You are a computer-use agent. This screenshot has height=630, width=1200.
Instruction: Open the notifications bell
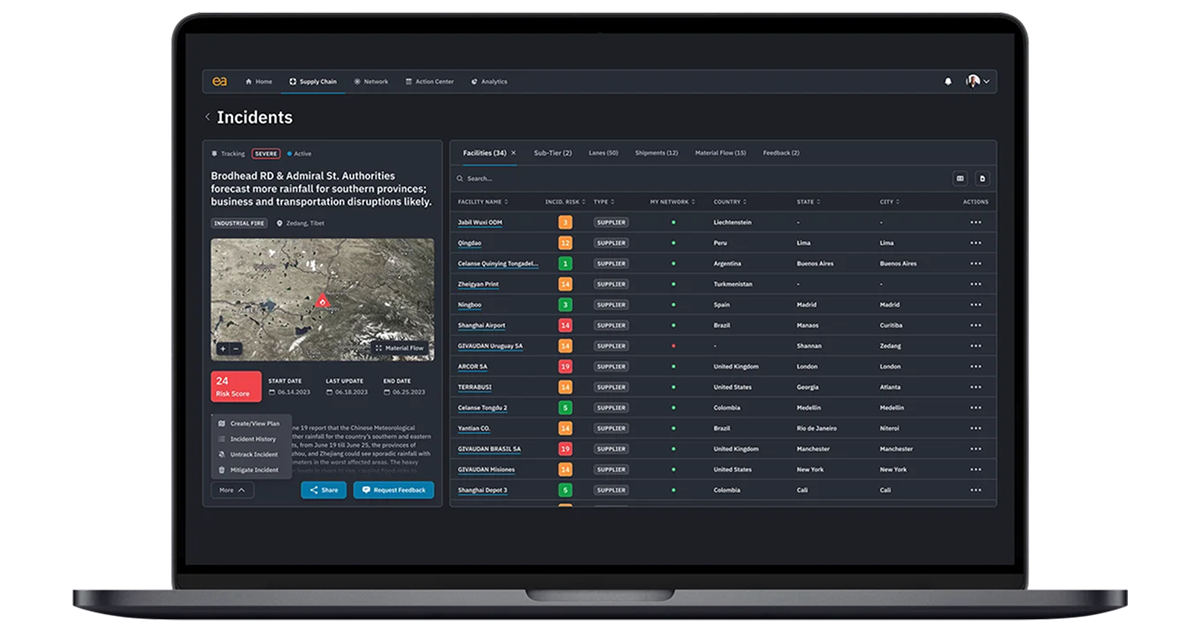[x=948, y=82]
